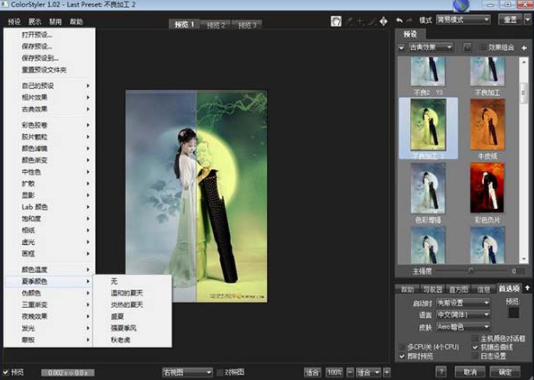
Task: Toggle the 即时预览 checkbox
Action: tap(402, 356)
